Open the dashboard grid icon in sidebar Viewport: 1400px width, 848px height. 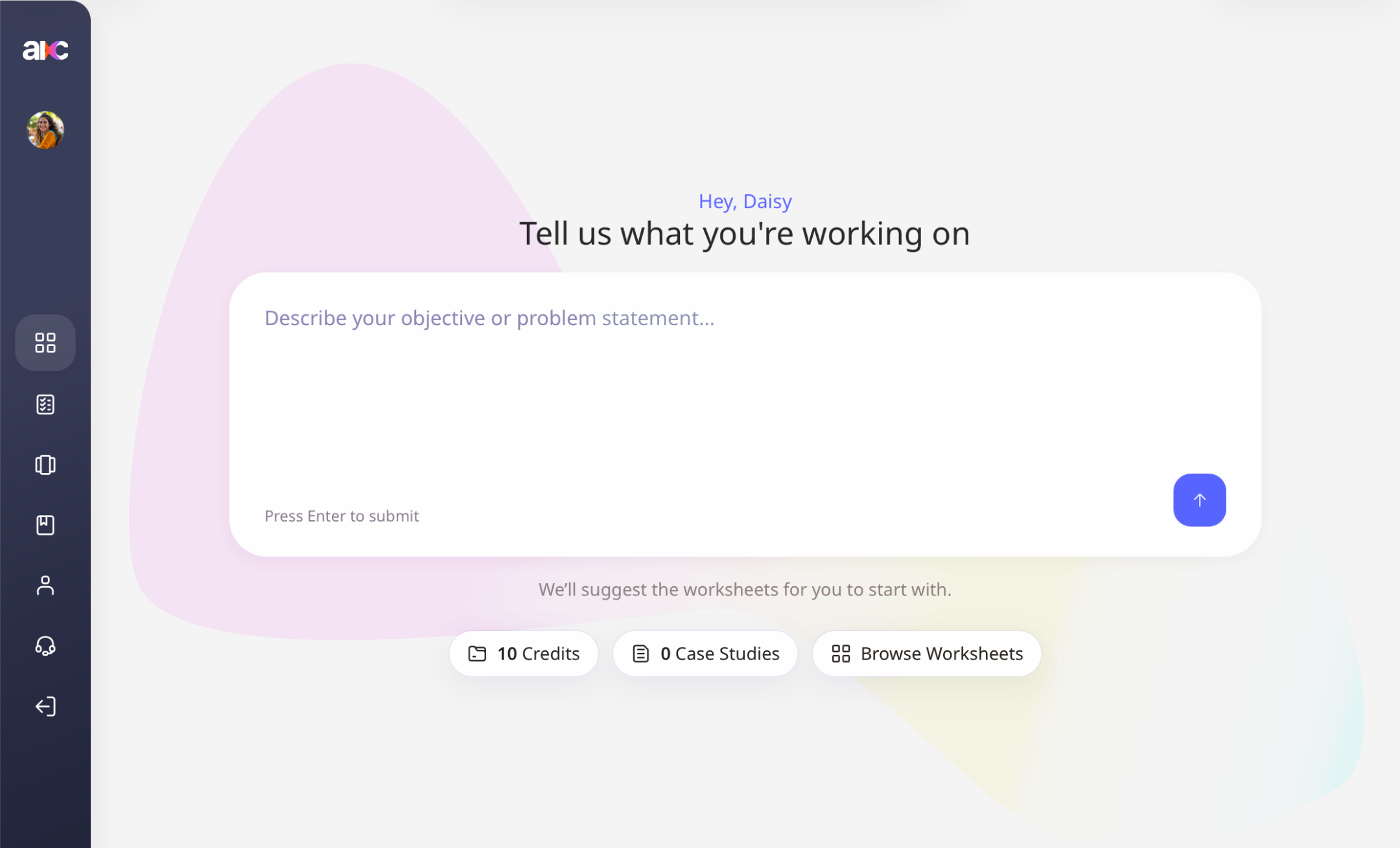[45, 343]
